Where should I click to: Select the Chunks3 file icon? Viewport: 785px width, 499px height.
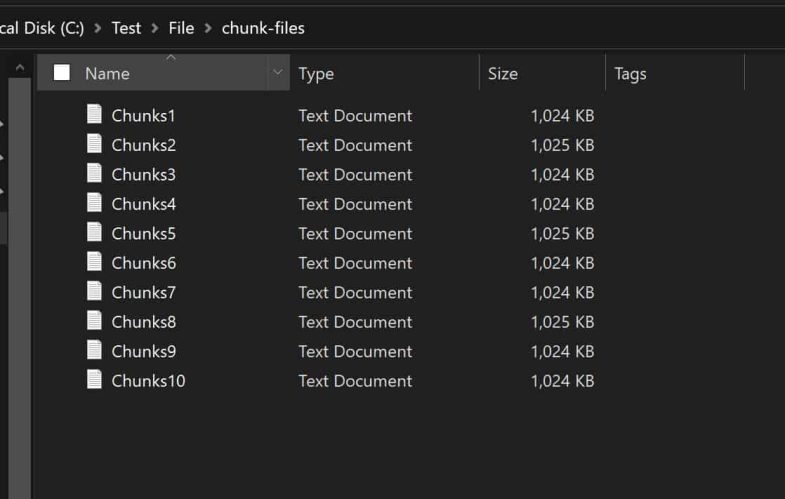(94, 173)
